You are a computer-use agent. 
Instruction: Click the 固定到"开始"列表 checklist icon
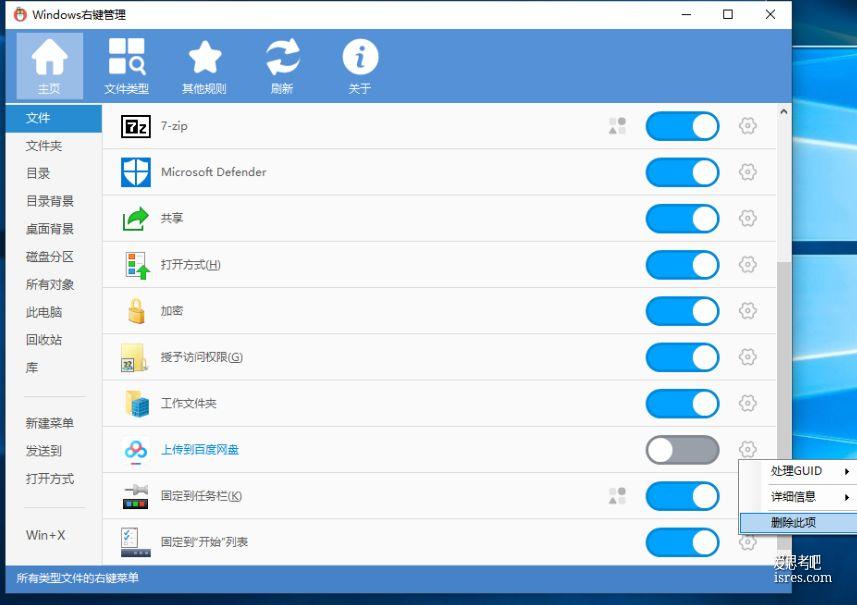(136, 542)
